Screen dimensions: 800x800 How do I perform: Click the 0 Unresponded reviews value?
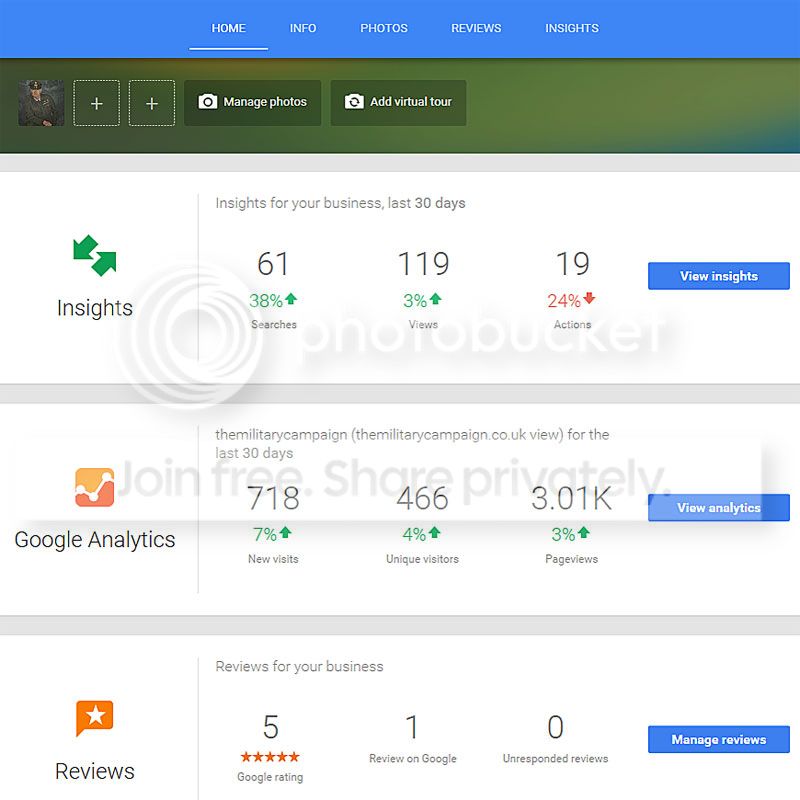click(x=555, y=727)
